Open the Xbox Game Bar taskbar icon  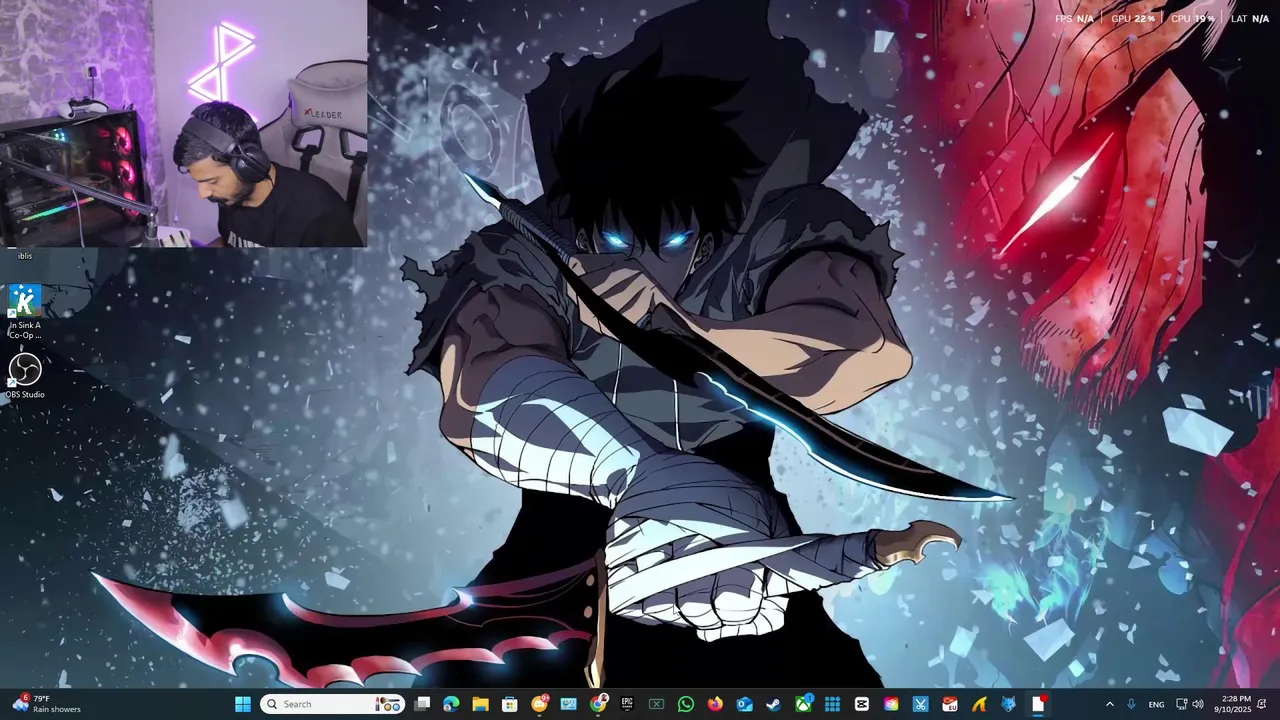tap(656, 704)
